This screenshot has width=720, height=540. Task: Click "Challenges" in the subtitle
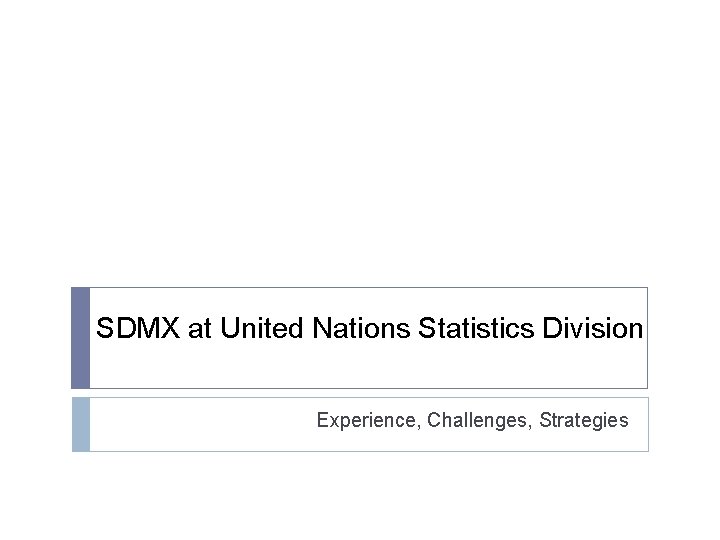(x=477, y=420)
